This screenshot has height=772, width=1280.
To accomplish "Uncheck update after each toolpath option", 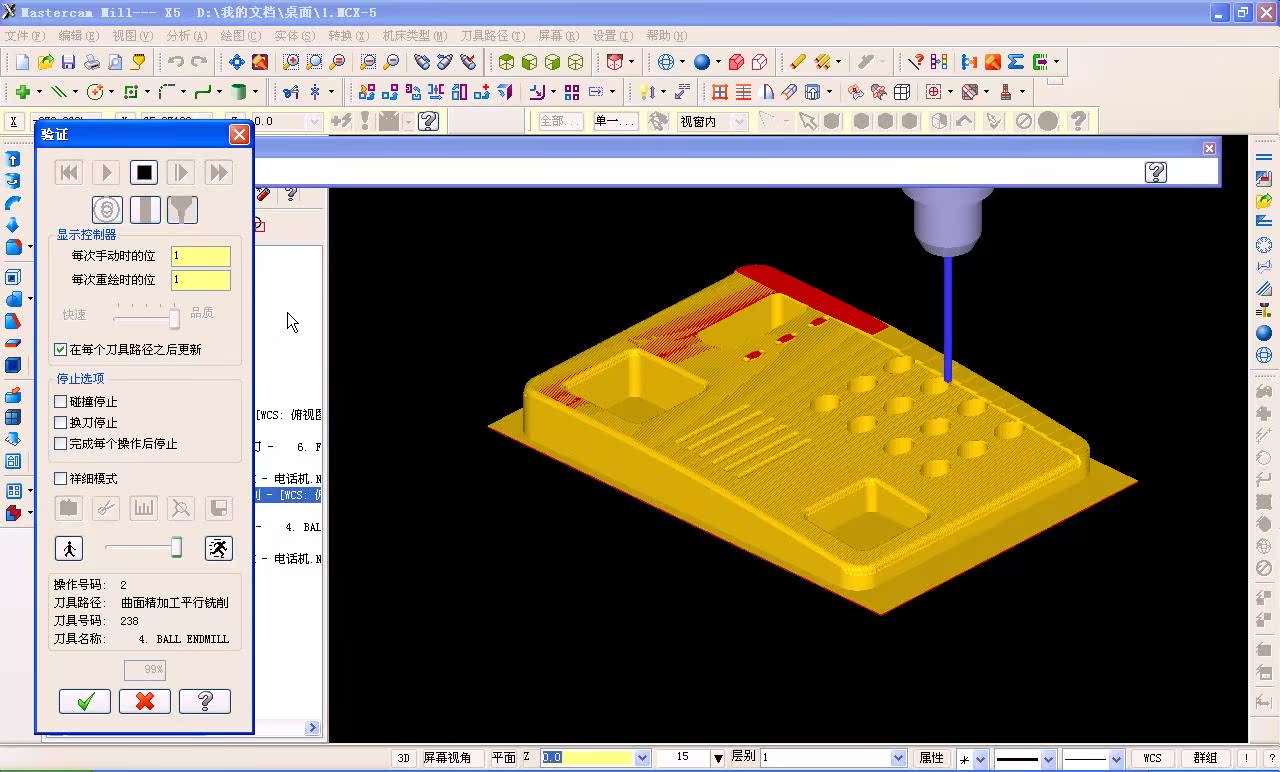I will 61,350.
